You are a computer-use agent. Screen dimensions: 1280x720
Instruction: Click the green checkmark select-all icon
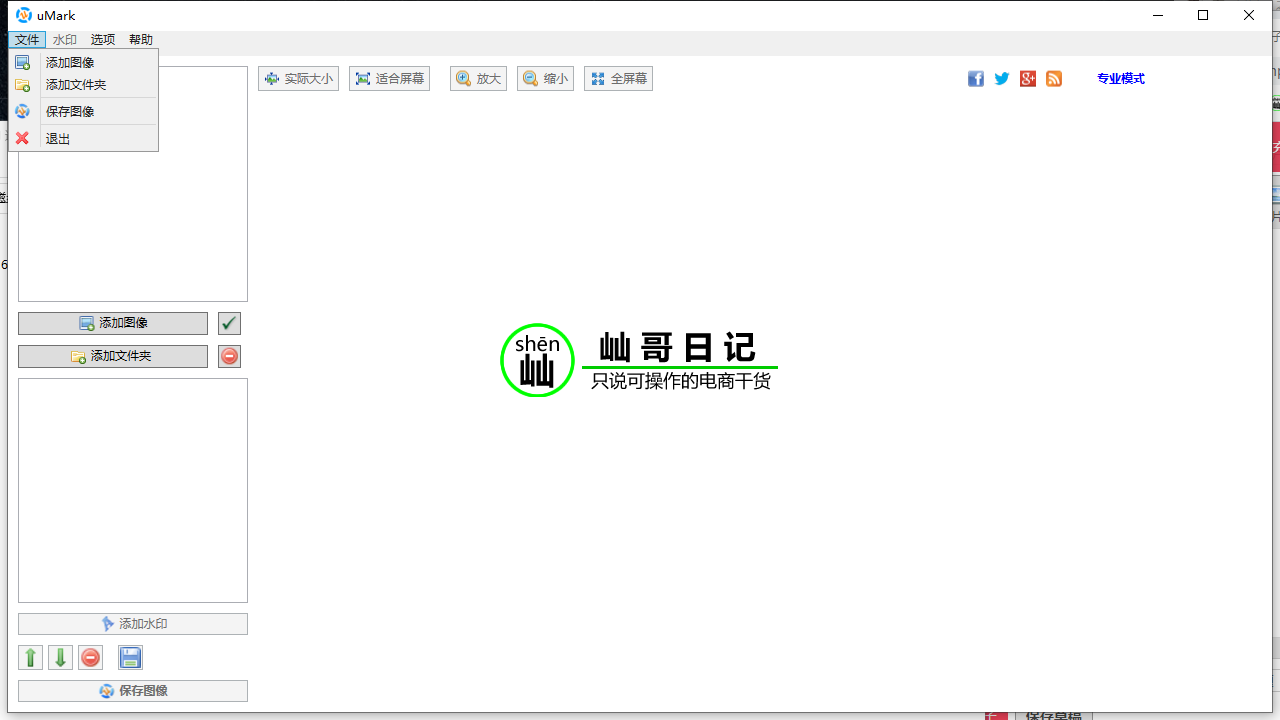click(x=229, y=323)
